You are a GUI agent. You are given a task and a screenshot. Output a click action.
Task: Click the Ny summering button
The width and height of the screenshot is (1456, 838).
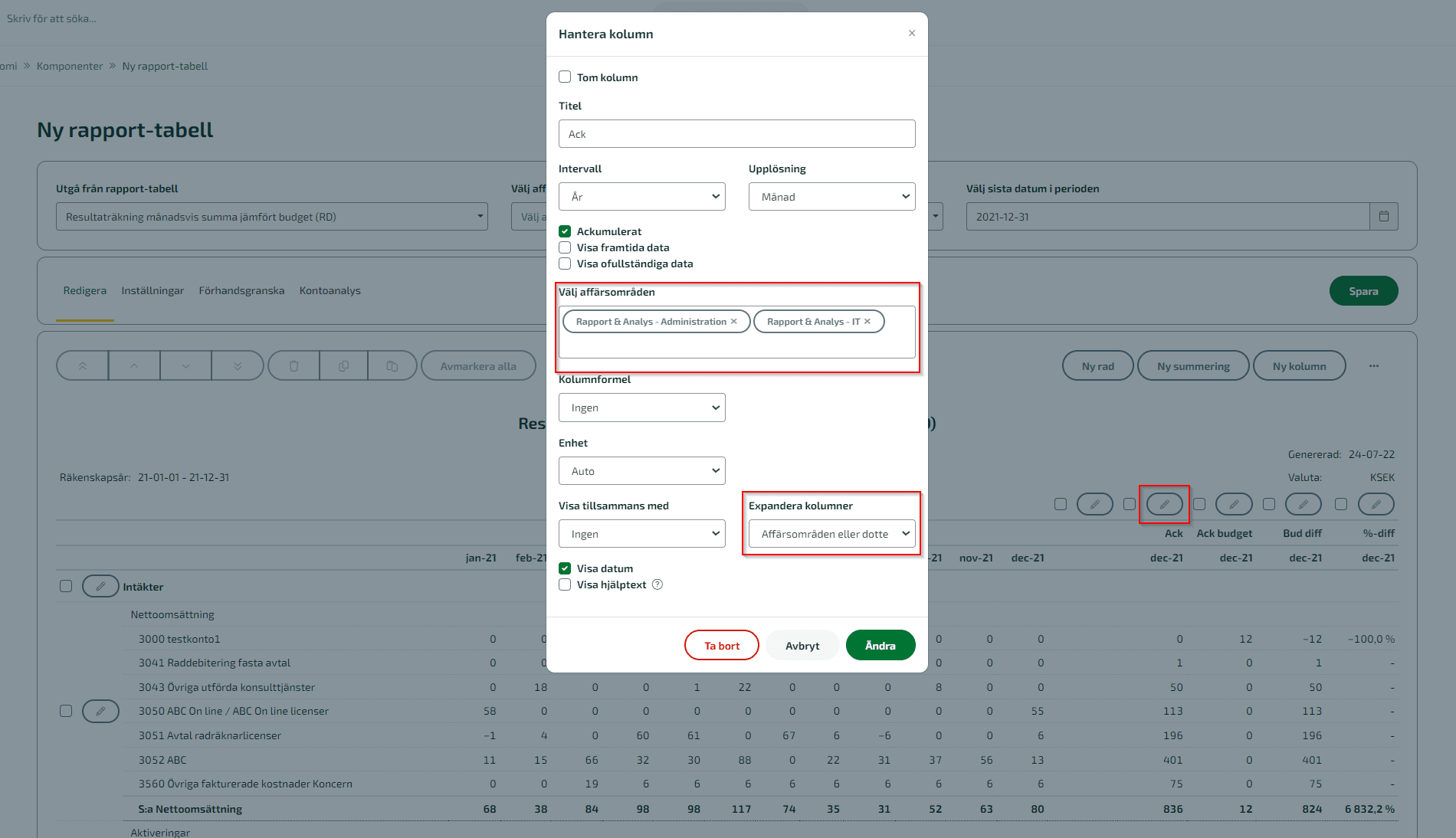point(1193,366)
